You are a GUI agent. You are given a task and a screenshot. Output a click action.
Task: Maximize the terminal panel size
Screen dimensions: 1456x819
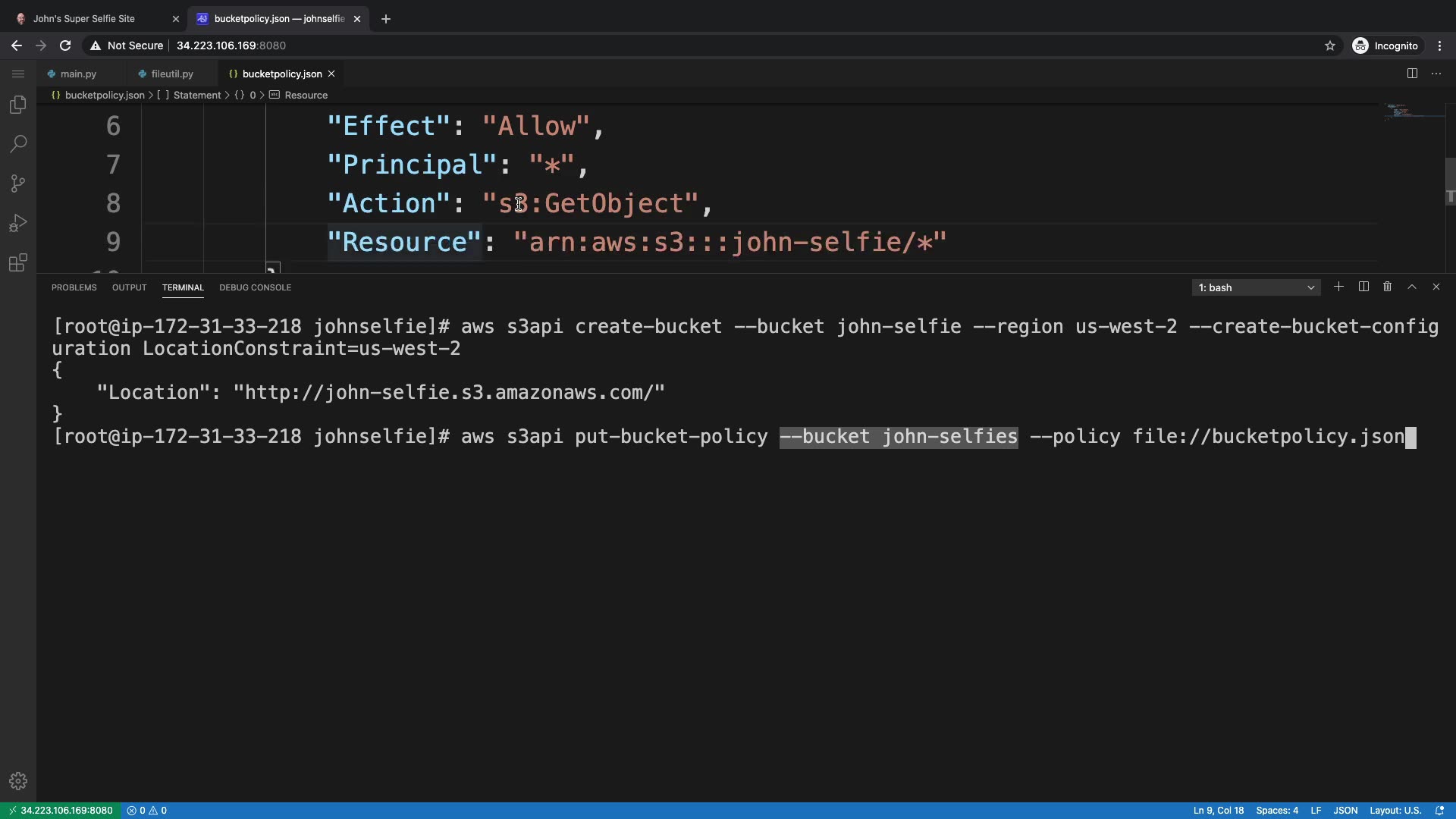pos(1412,287)
